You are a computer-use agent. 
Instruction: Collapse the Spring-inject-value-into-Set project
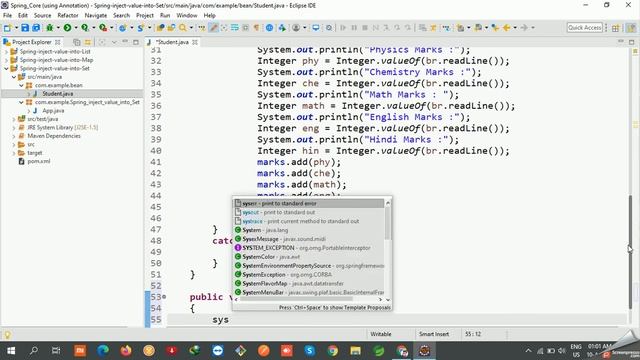[6, 69]
